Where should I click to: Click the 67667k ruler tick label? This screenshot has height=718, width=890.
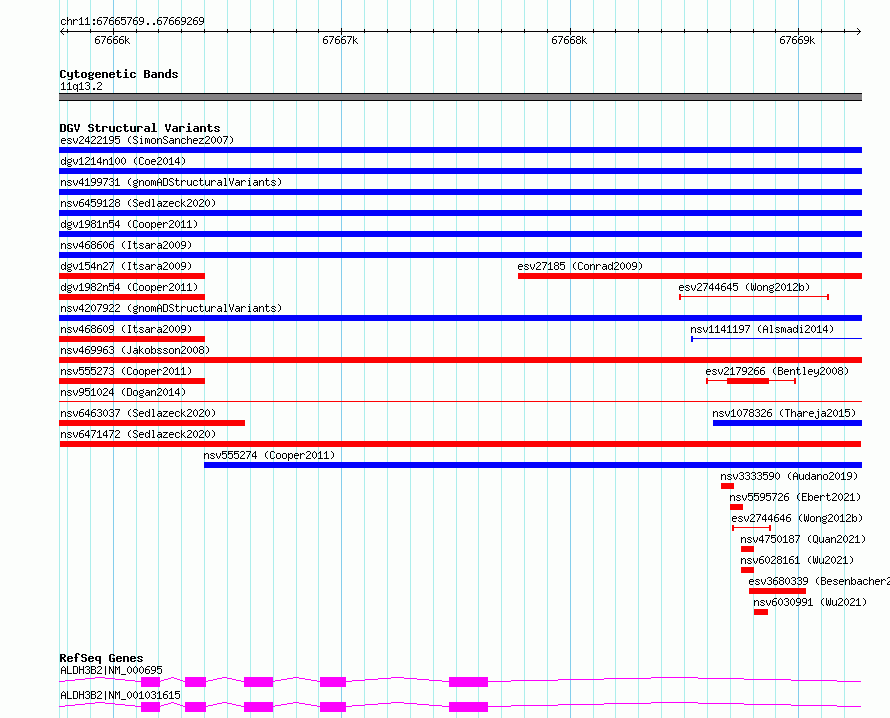pyautogui.click(x=340, y=40)
